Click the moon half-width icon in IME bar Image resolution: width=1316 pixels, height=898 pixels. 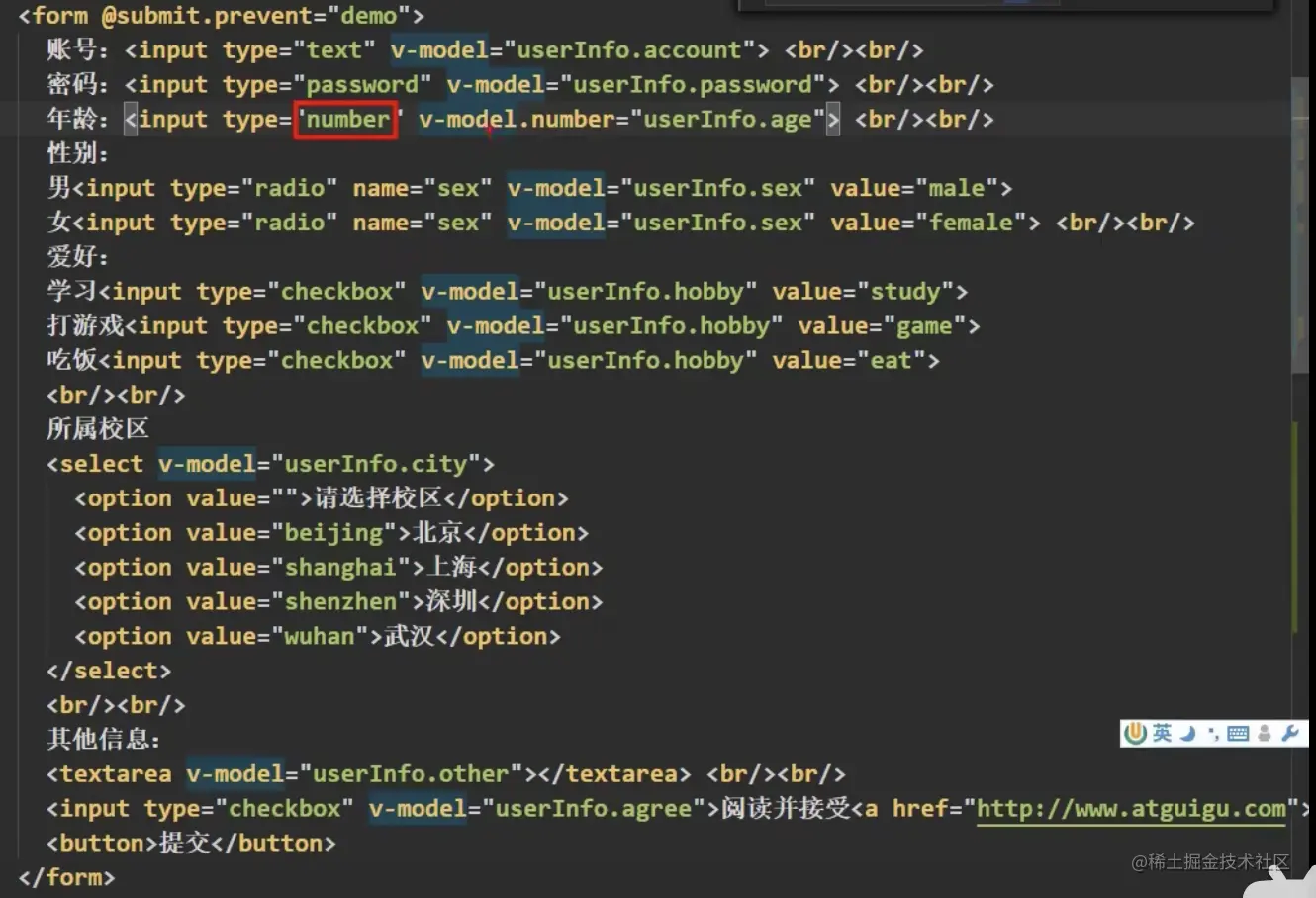1188,733
